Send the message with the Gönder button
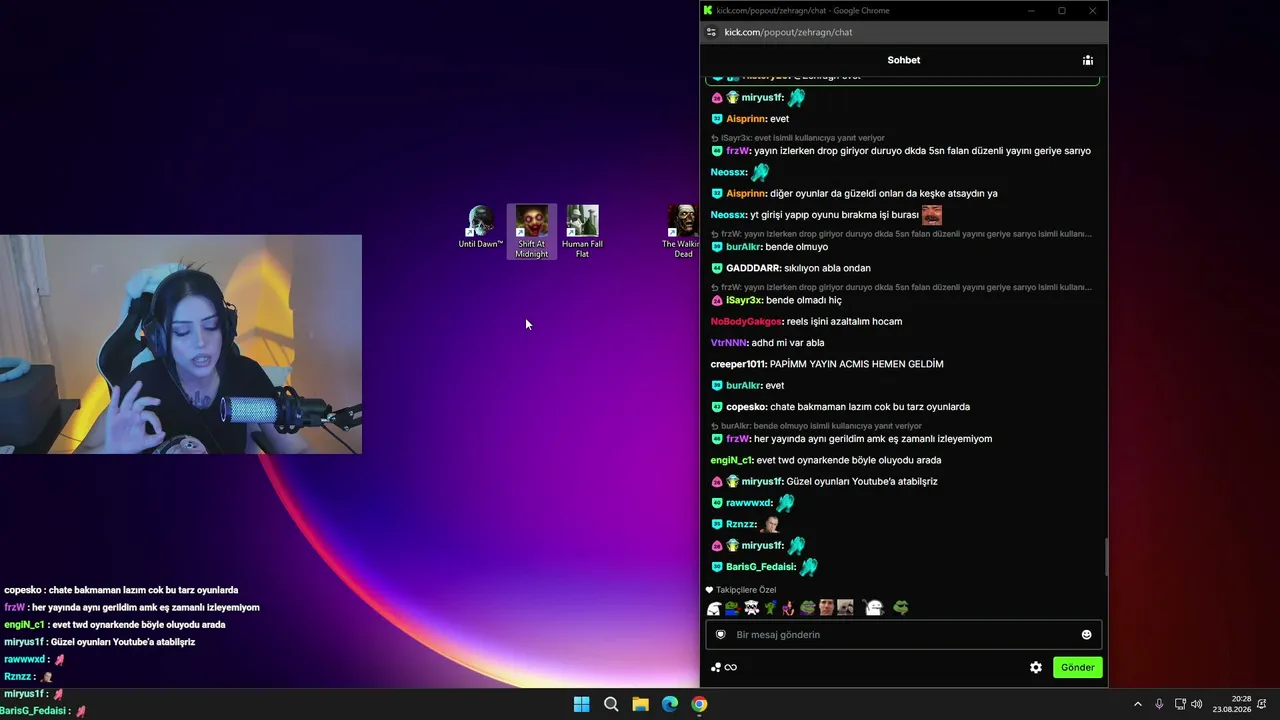The height and width of the screenshot is (720, 1280). pos(1078,667)
